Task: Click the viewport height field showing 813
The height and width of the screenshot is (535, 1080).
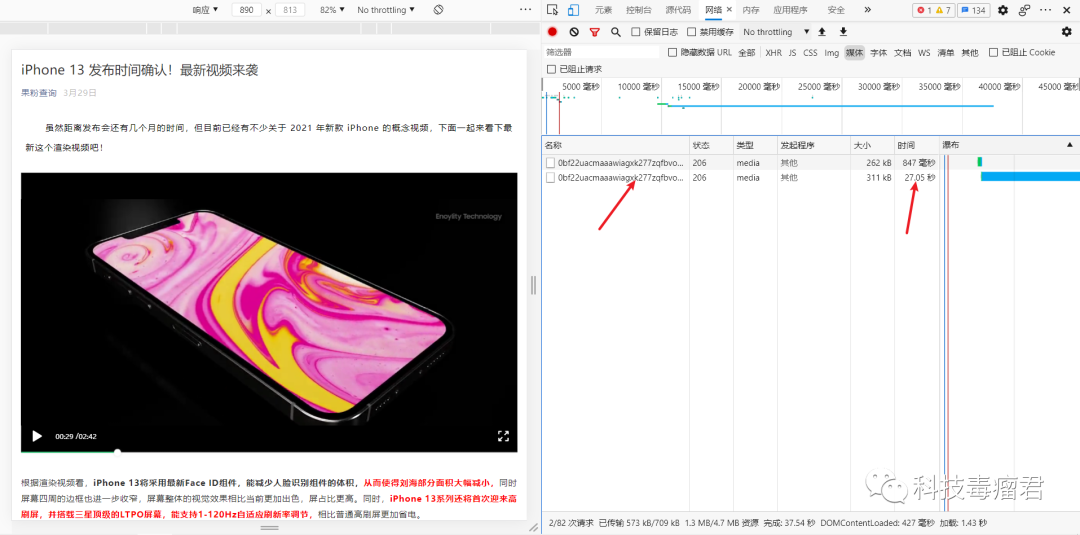Action: [290, 10]
